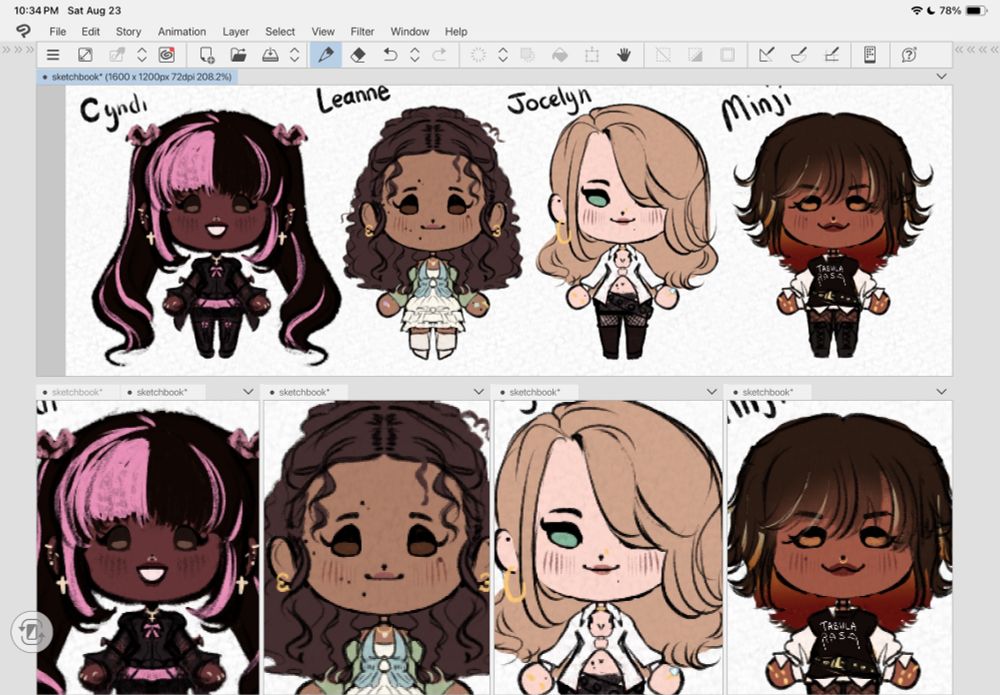The height and width of the screenshot is (695, 1000).
Task: Click the Jocelyn close-up canvas view
Action: tap(608, 547)
